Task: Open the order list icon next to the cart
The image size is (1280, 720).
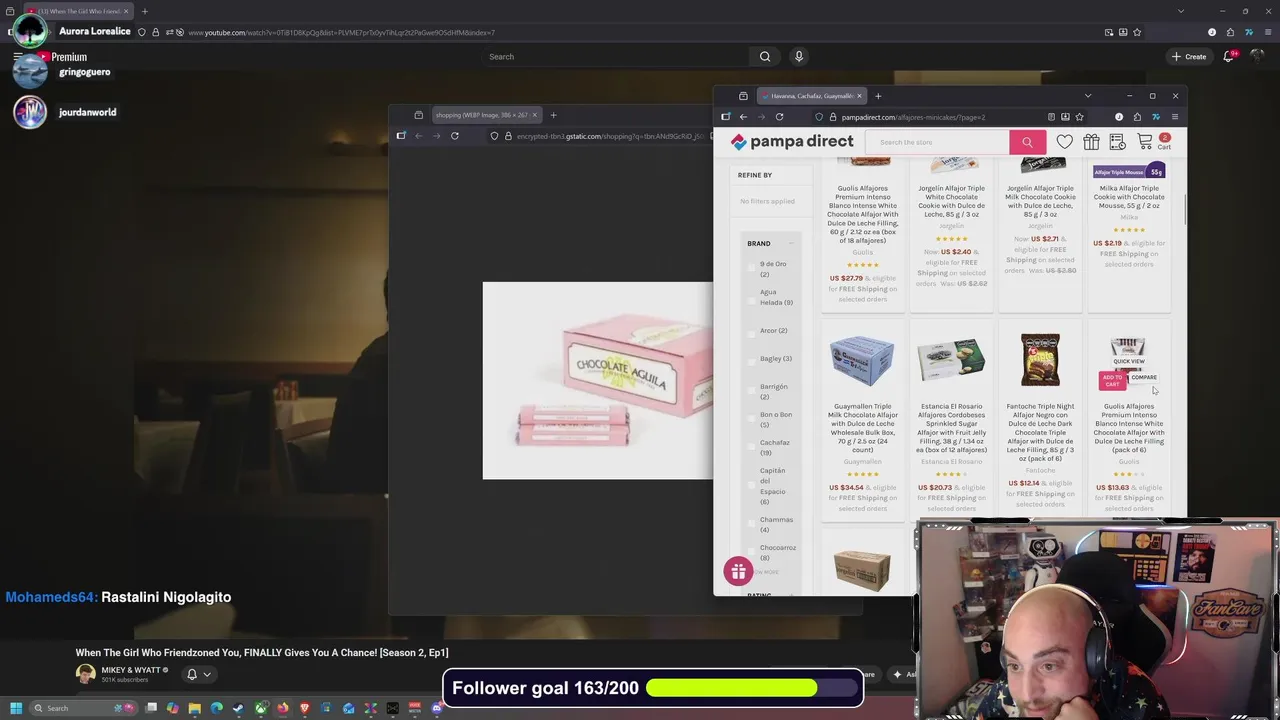Action: coord(1118,142)
